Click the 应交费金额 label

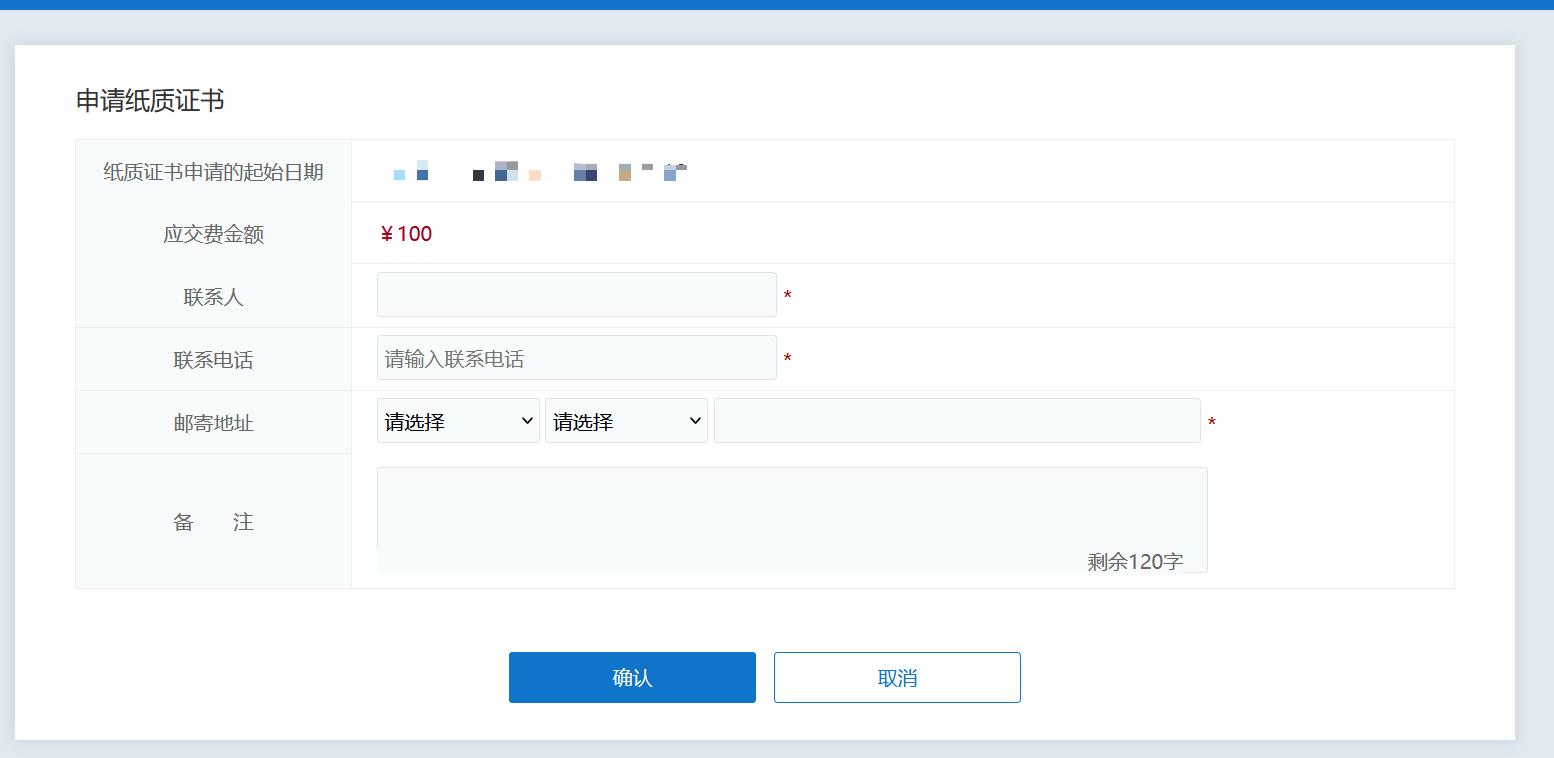pos(213,234)
